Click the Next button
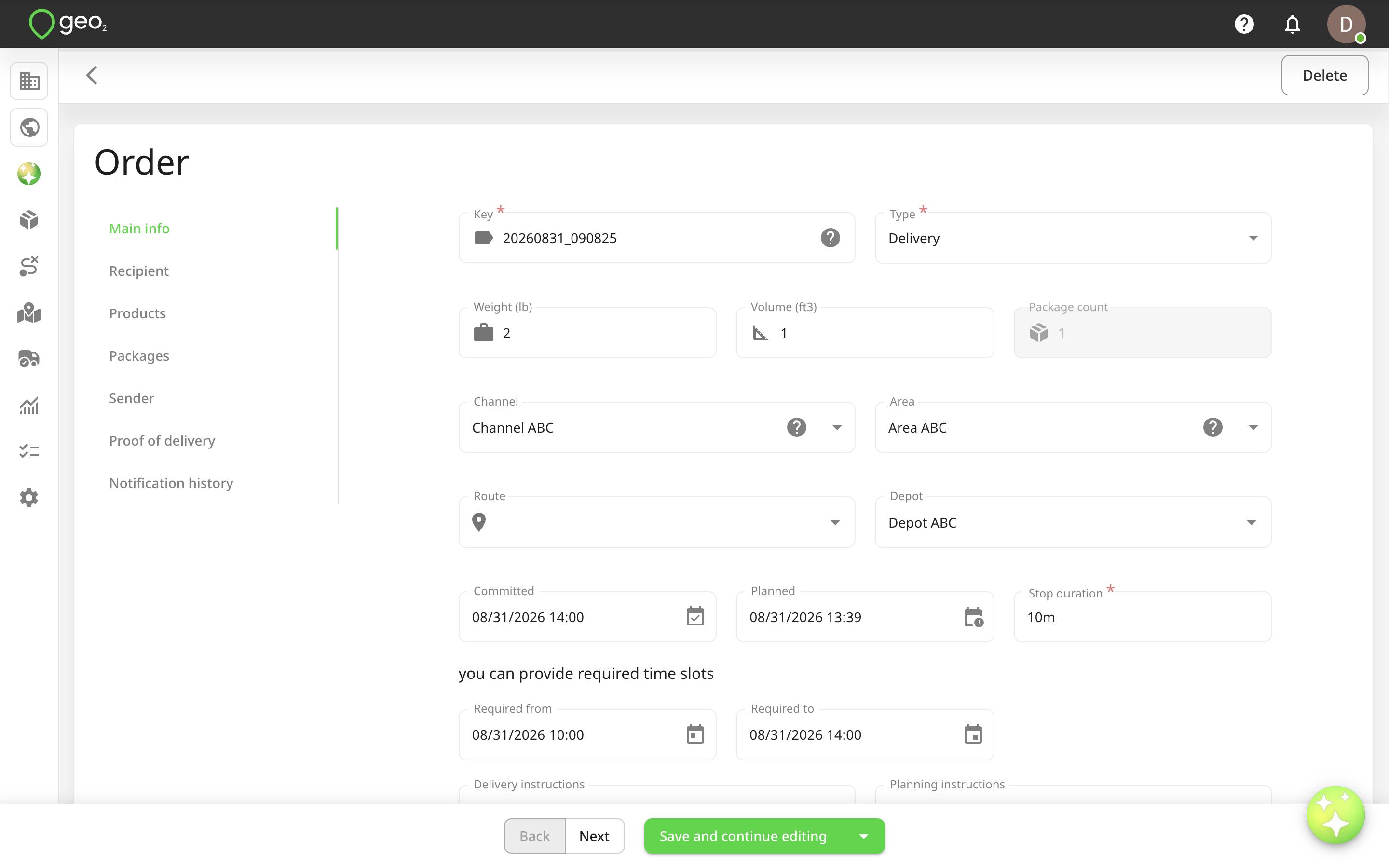The height and width of the screenshot is (868, 1389). [594, 837]
